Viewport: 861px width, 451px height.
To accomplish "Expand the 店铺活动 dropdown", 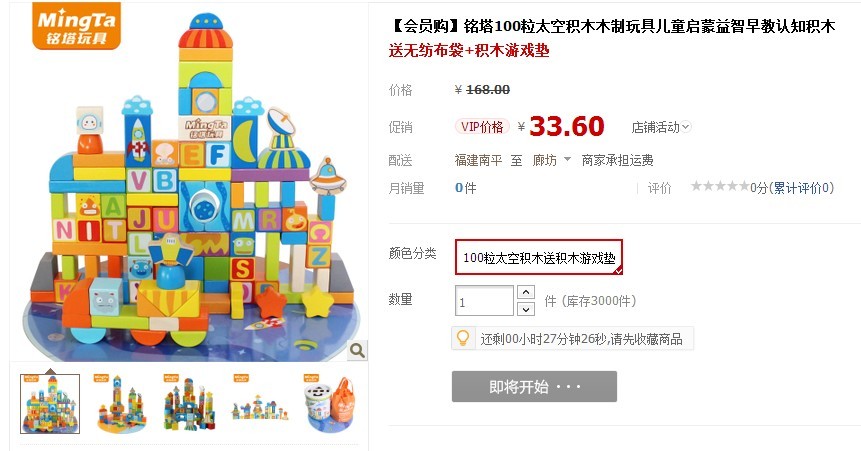I will (x=661, y=127).
